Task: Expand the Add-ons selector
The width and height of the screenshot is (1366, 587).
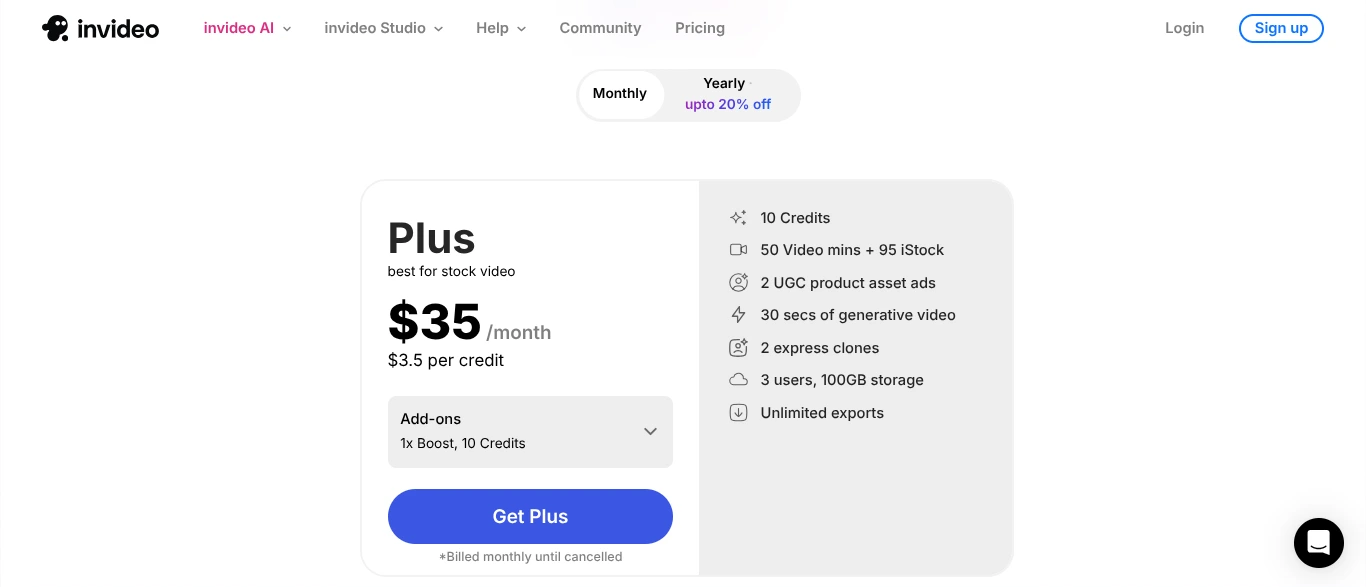Action: point(530,431)
